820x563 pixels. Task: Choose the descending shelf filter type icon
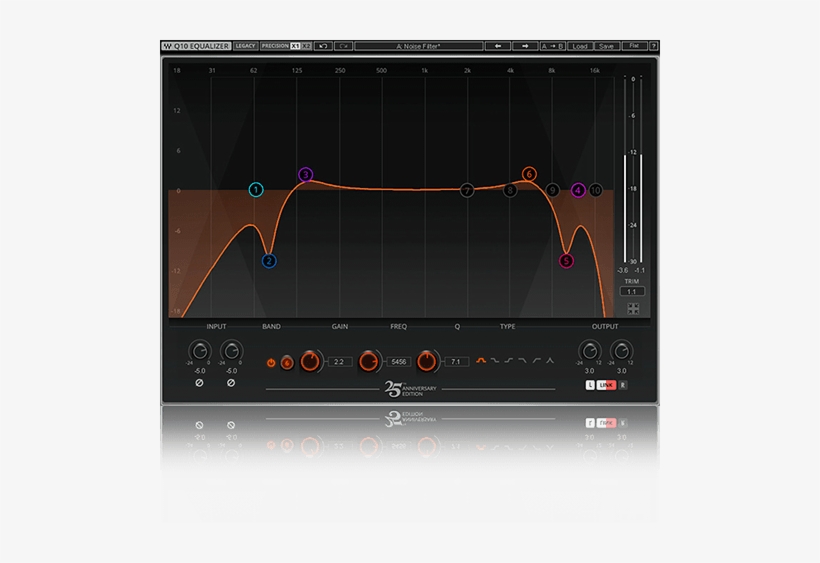pyautogui.click(x=495, y=361)
